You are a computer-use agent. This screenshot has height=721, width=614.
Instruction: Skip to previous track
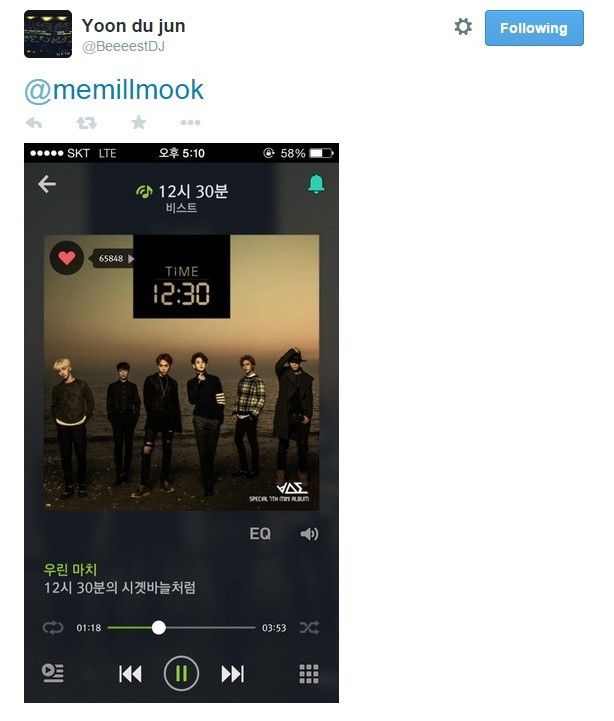(130, 674)
